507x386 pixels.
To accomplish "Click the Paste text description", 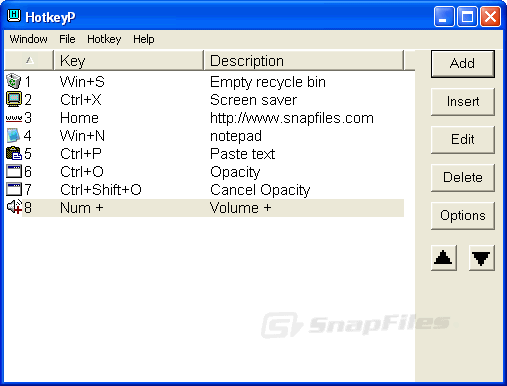I will pyautogui.click(x=242, y=154).
